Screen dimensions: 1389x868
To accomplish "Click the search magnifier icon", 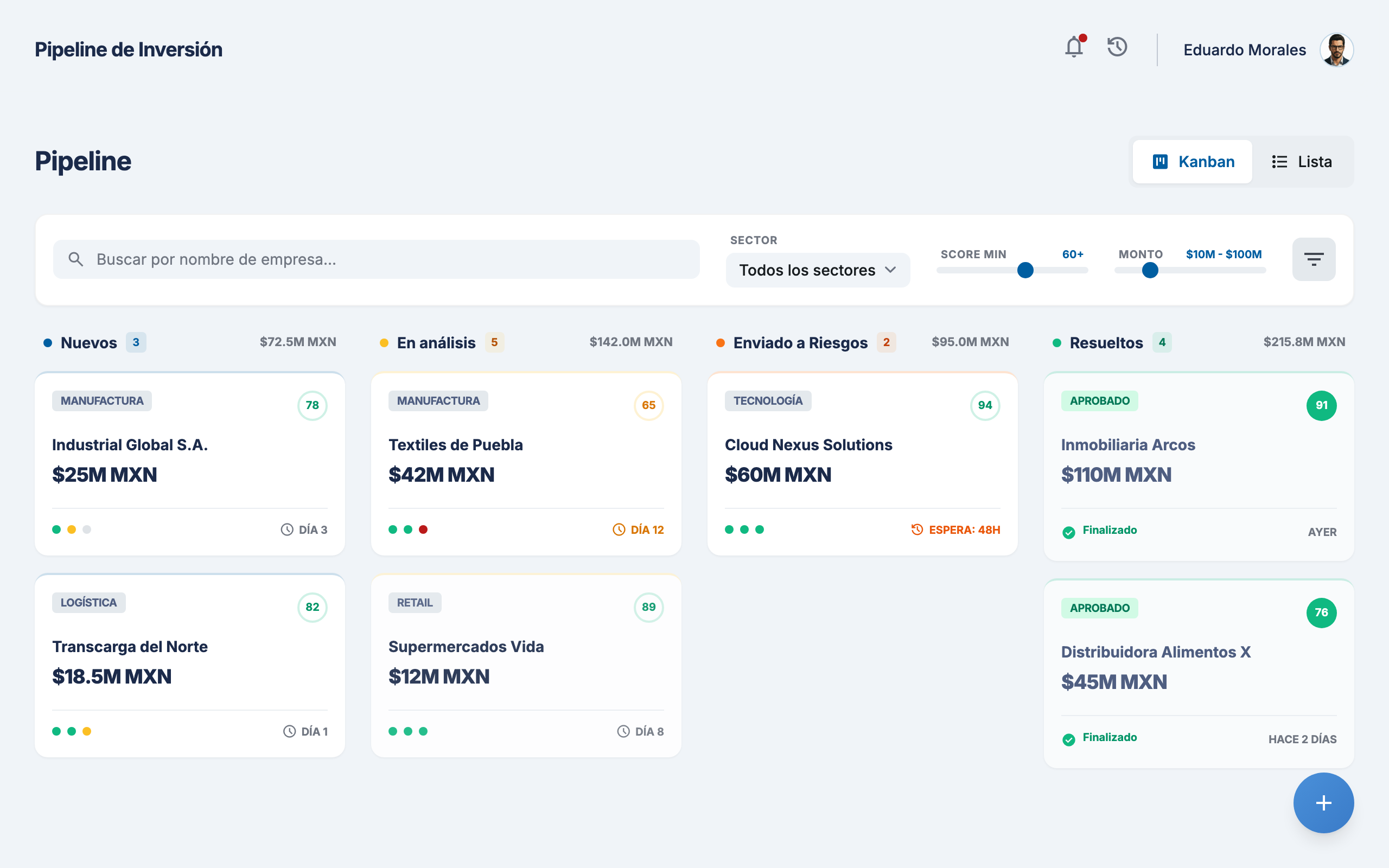I will tap(76, 259).
